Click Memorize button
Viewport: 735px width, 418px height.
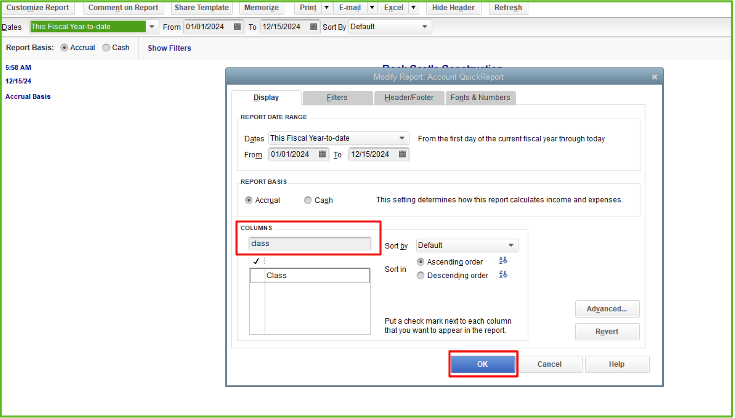click(x=262, y=8)
